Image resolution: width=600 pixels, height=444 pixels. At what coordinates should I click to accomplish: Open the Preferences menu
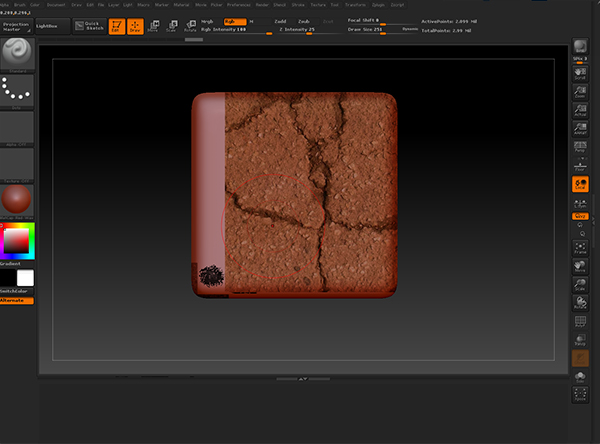[239, 5]
